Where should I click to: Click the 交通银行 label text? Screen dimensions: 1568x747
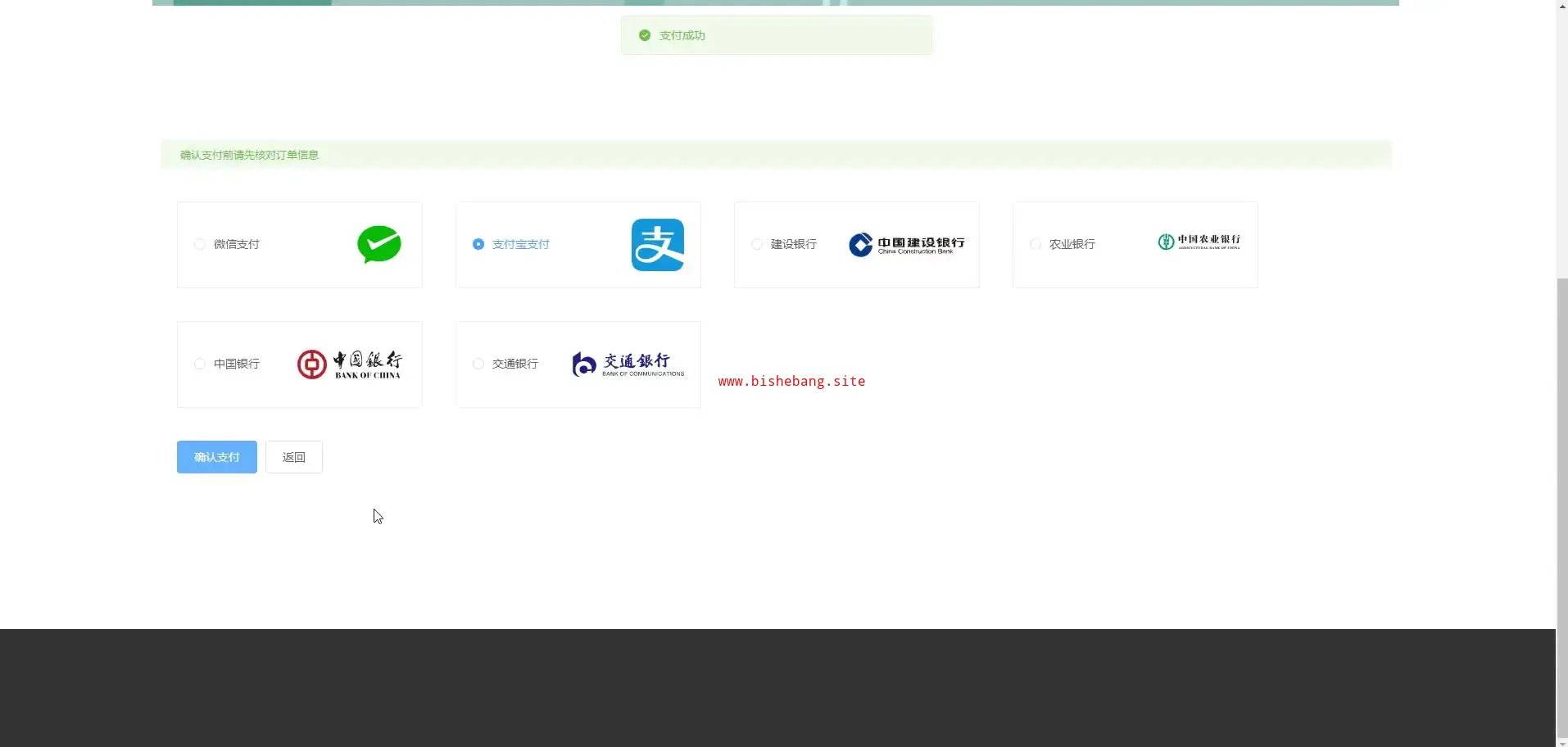point(515,364)
